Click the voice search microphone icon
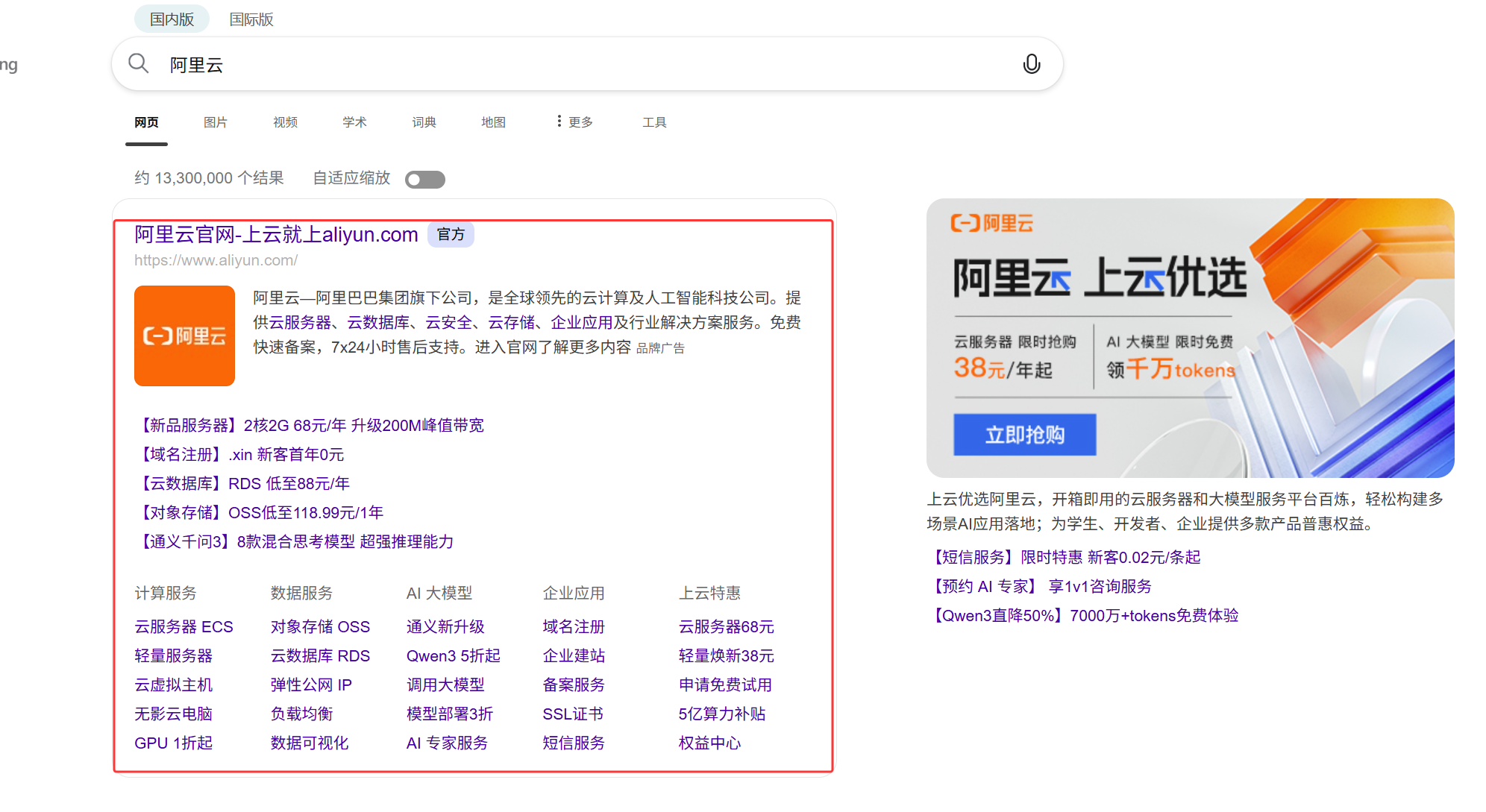This screenshot has width=1486, height=812. [1032, 64]
